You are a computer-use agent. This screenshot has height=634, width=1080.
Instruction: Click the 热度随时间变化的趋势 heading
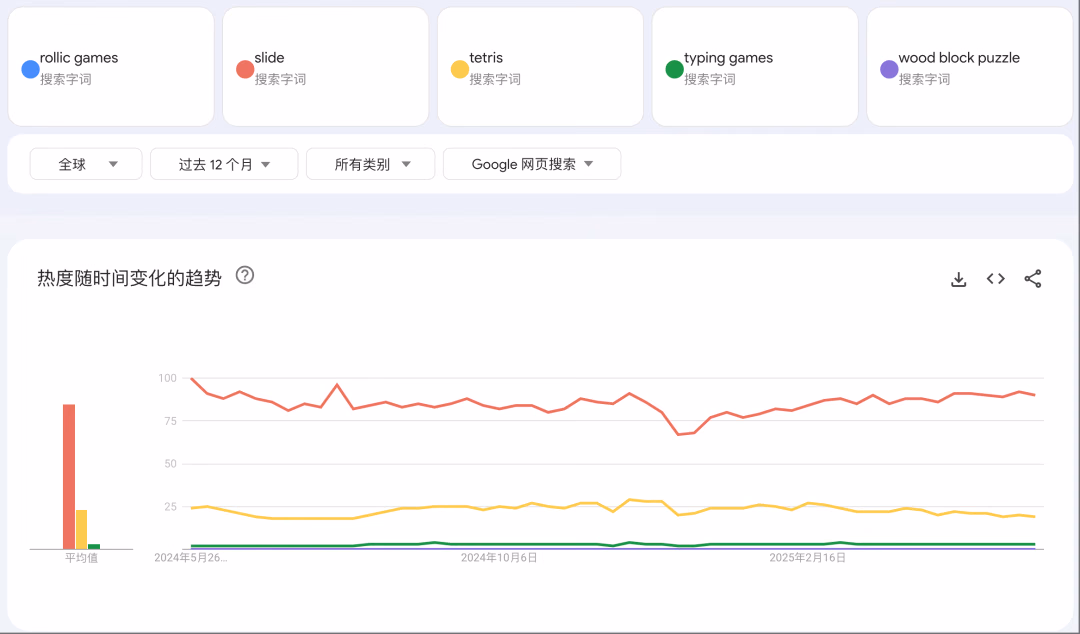tap(129, 278)
